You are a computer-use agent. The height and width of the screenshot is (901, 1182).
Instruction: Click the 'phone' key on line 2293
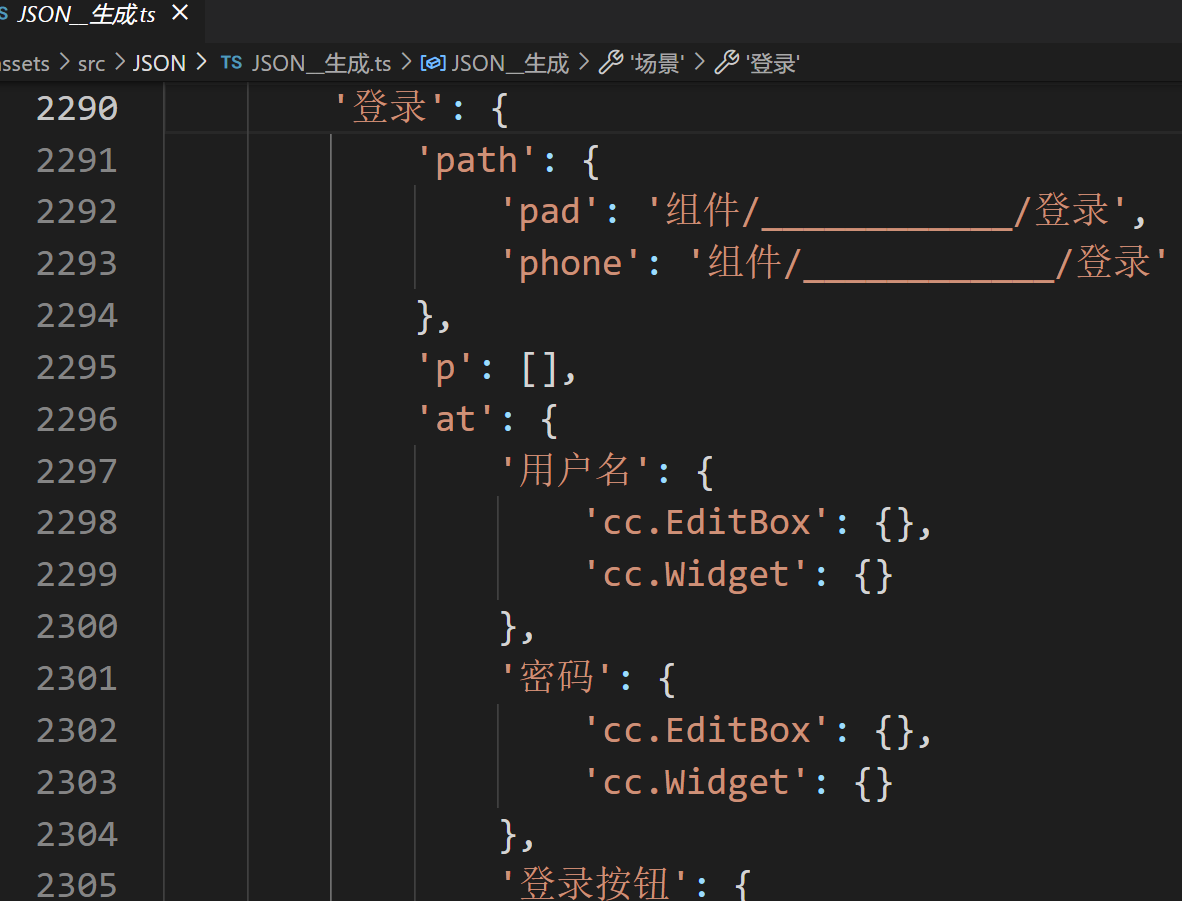click(571, 263)
